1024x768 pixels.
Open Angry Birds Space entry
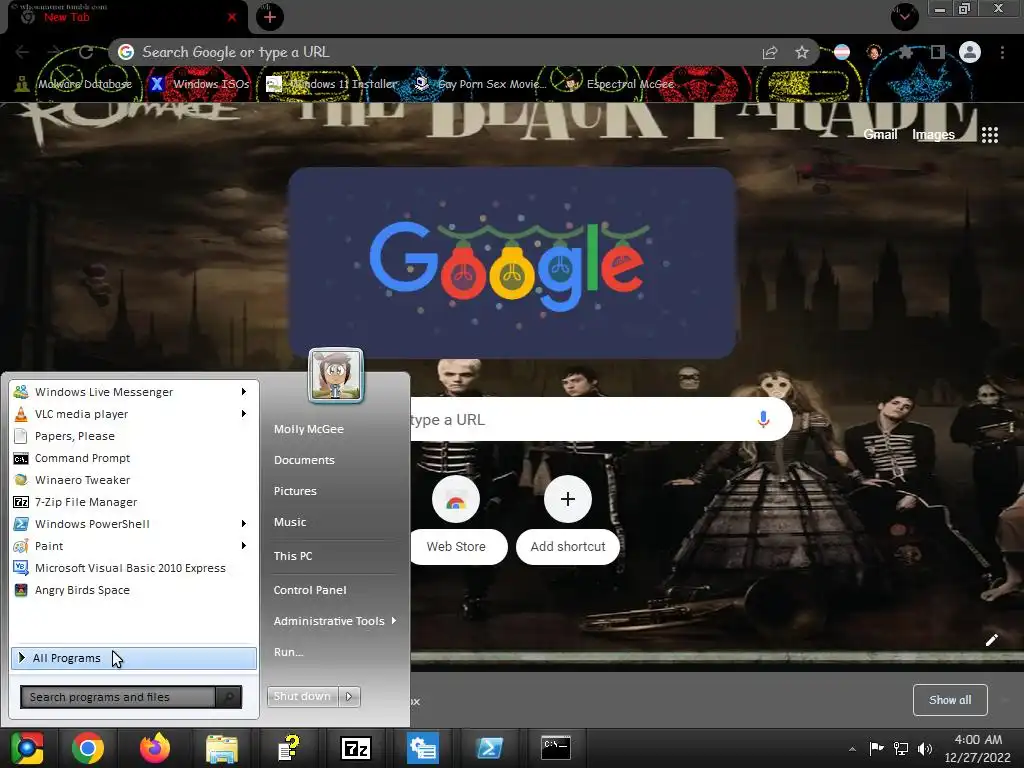click(134, 590)
